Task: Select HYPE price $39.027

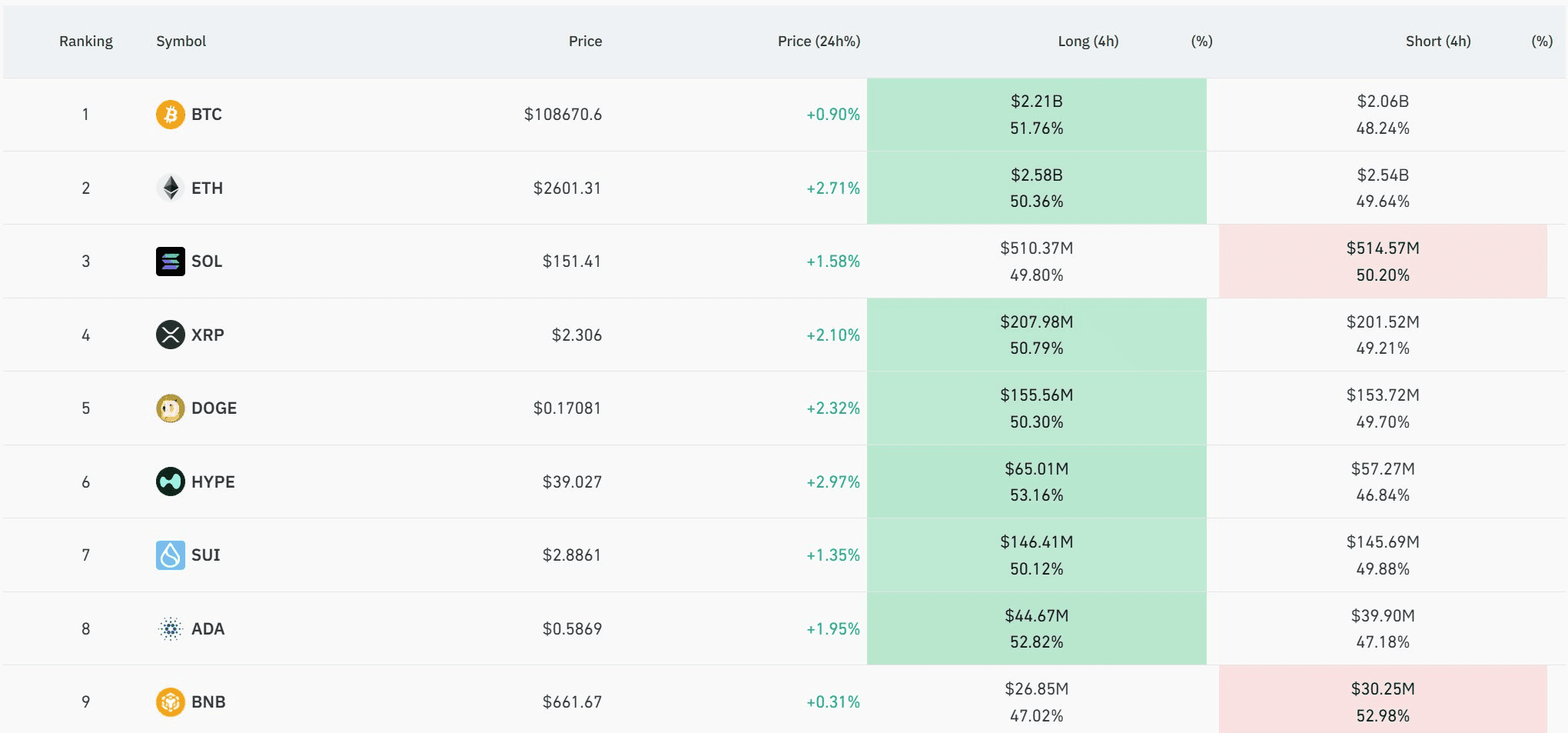Action: [572, 482]
